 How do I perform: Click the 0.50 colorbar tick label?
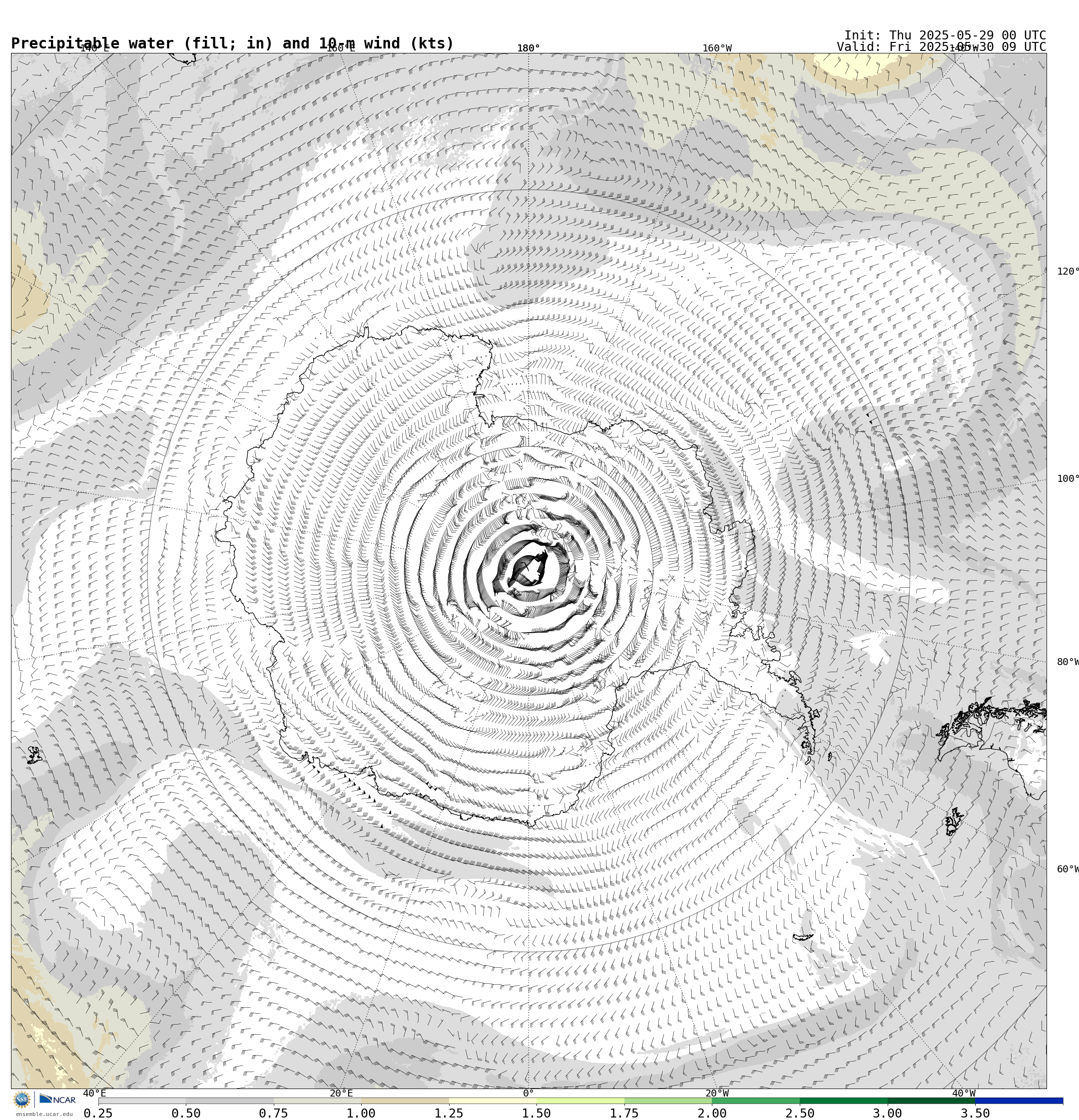[186, 1113]
